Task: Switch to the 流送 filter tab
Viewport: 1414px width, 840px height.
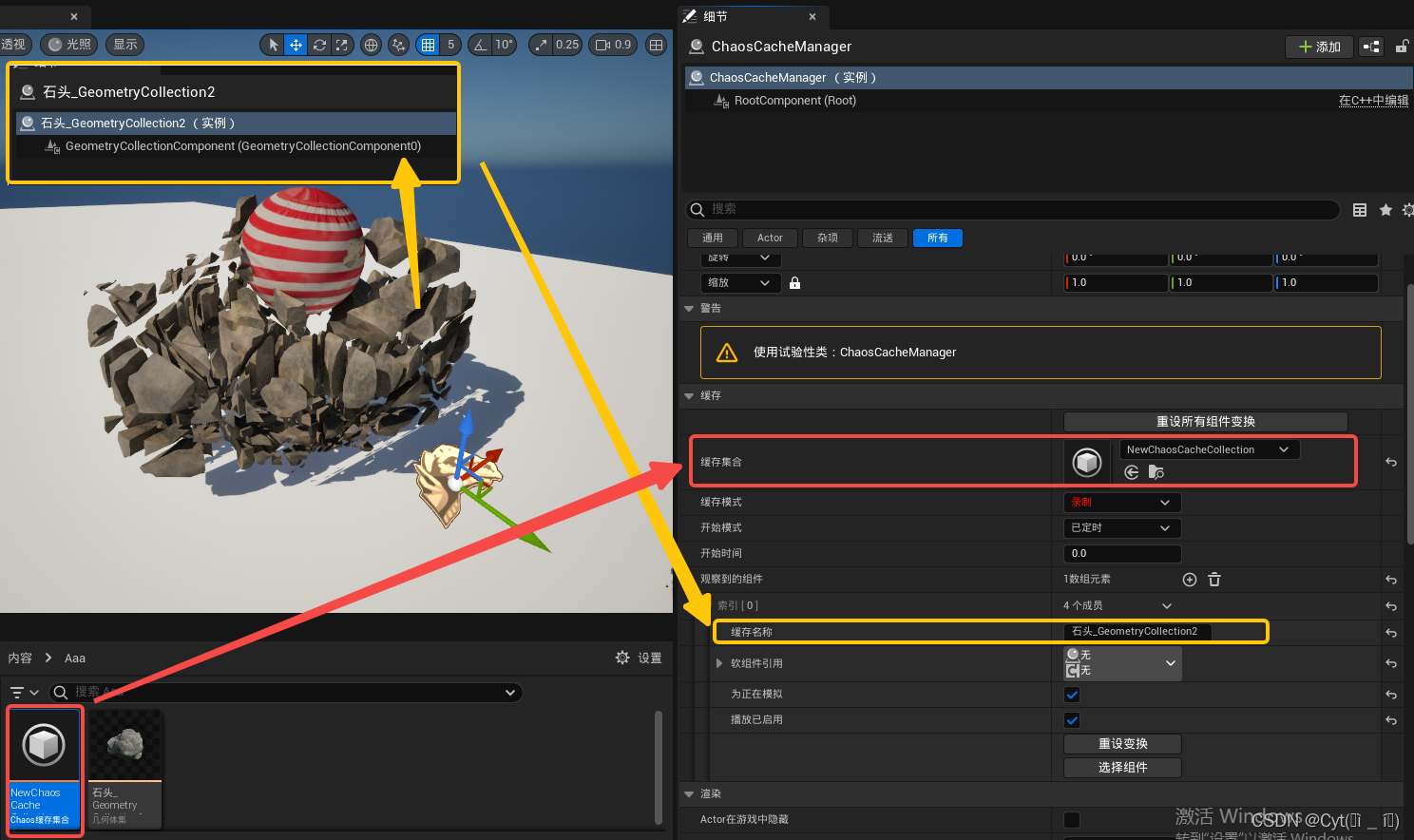Action: tap(882, 238)
